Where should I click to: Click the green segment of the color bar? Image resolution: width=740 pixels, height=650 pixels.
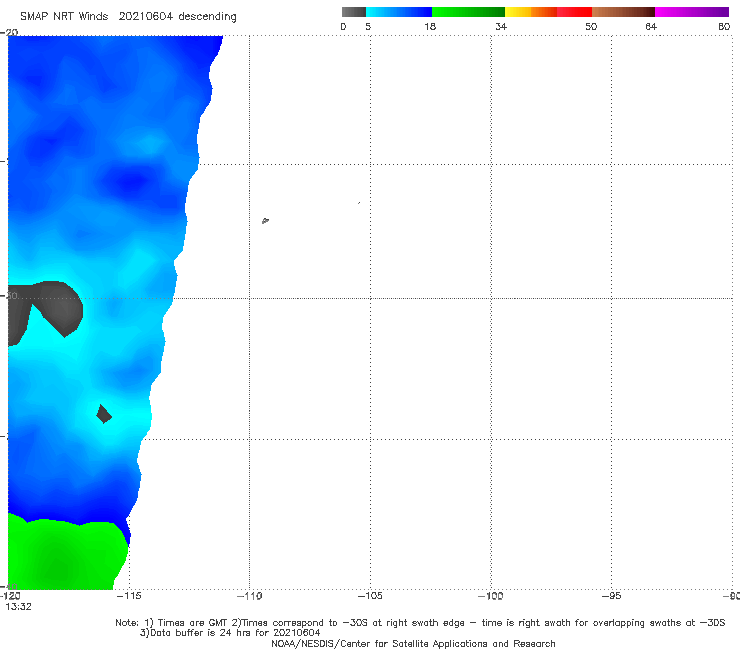468,12
